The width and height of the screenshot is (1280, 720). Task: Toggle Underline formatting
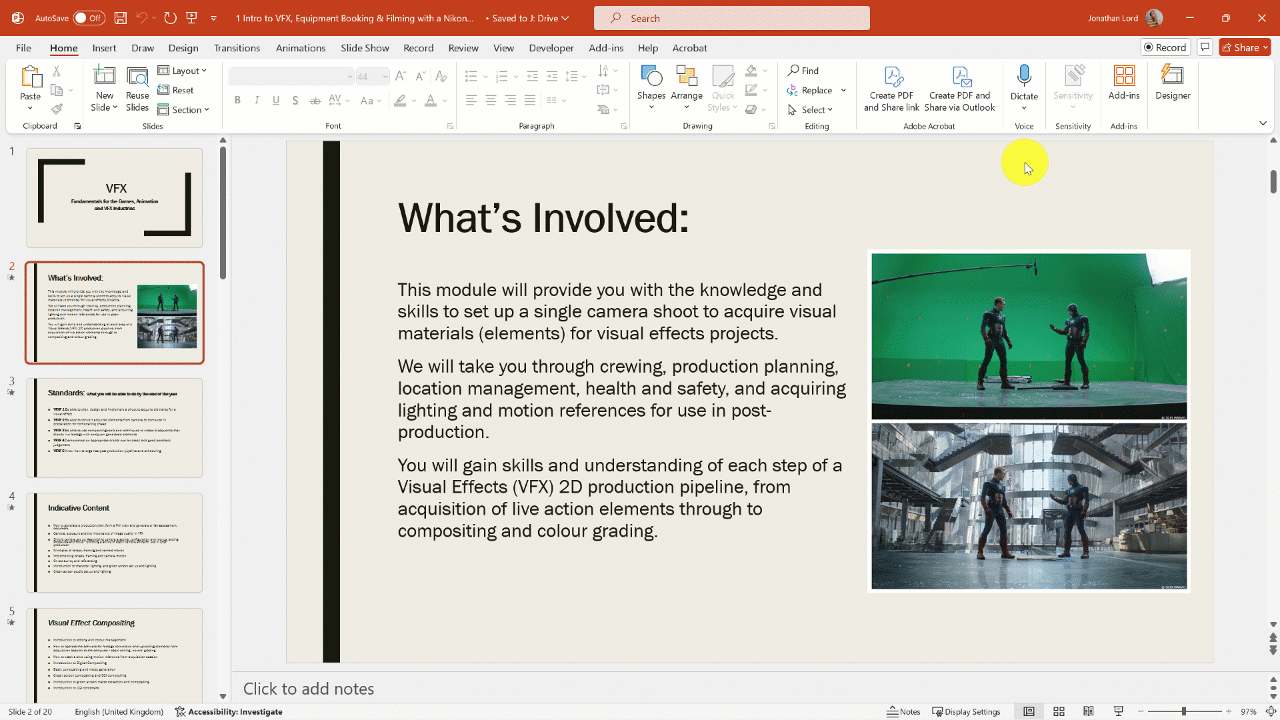point(276,100)
